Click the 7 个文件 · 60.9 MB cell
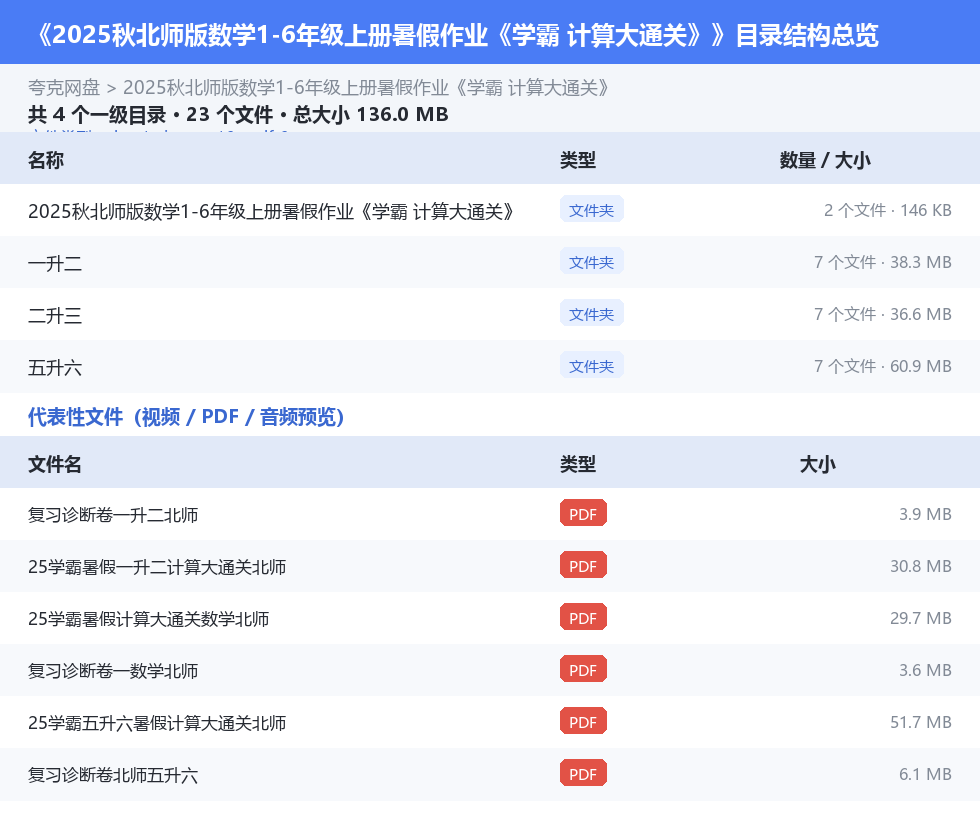 tap(882, 366)
